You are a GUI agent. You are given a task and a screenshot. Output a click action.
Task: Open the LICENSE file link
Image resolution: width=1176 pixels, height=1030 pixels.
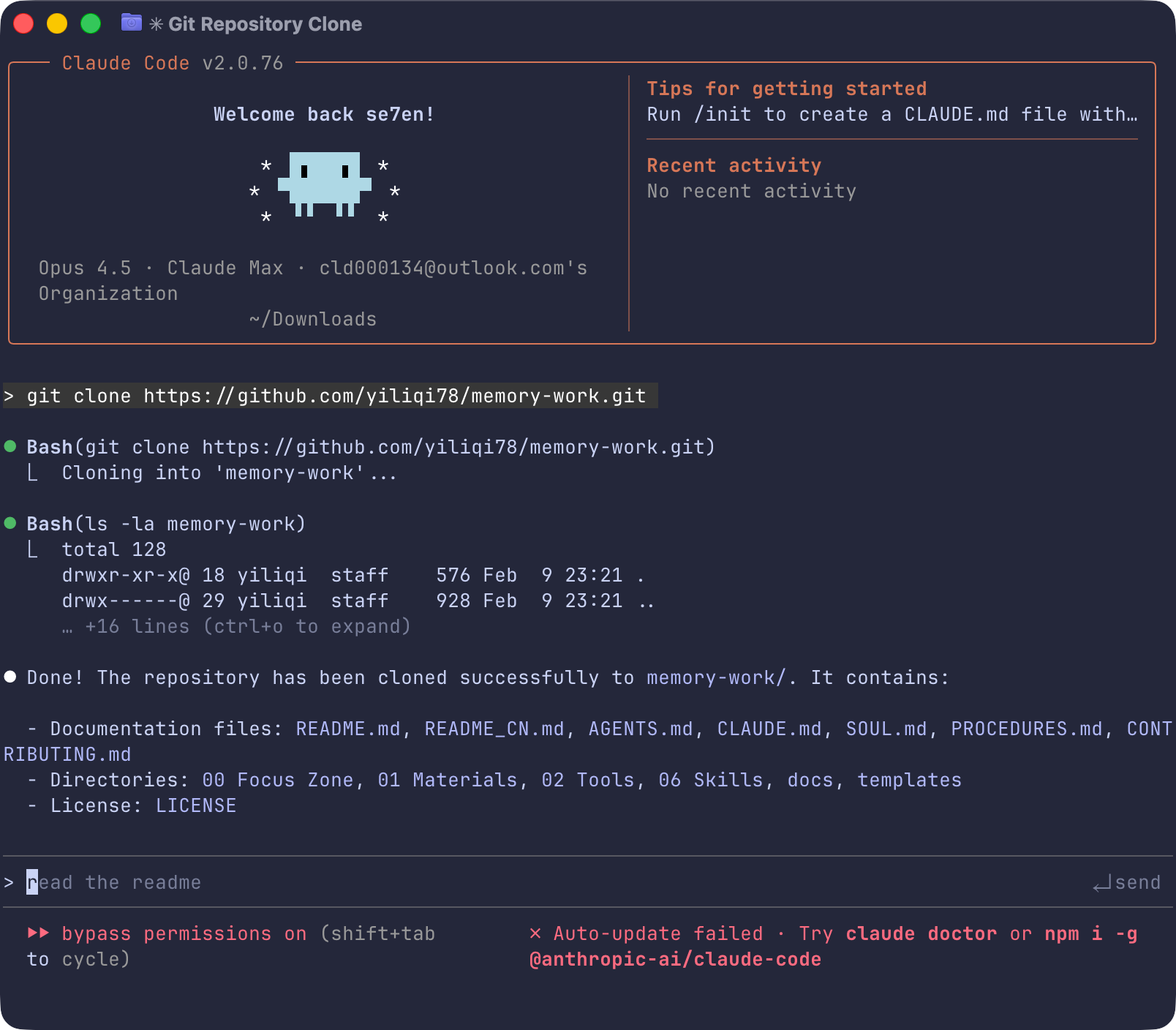pos(196,805)
